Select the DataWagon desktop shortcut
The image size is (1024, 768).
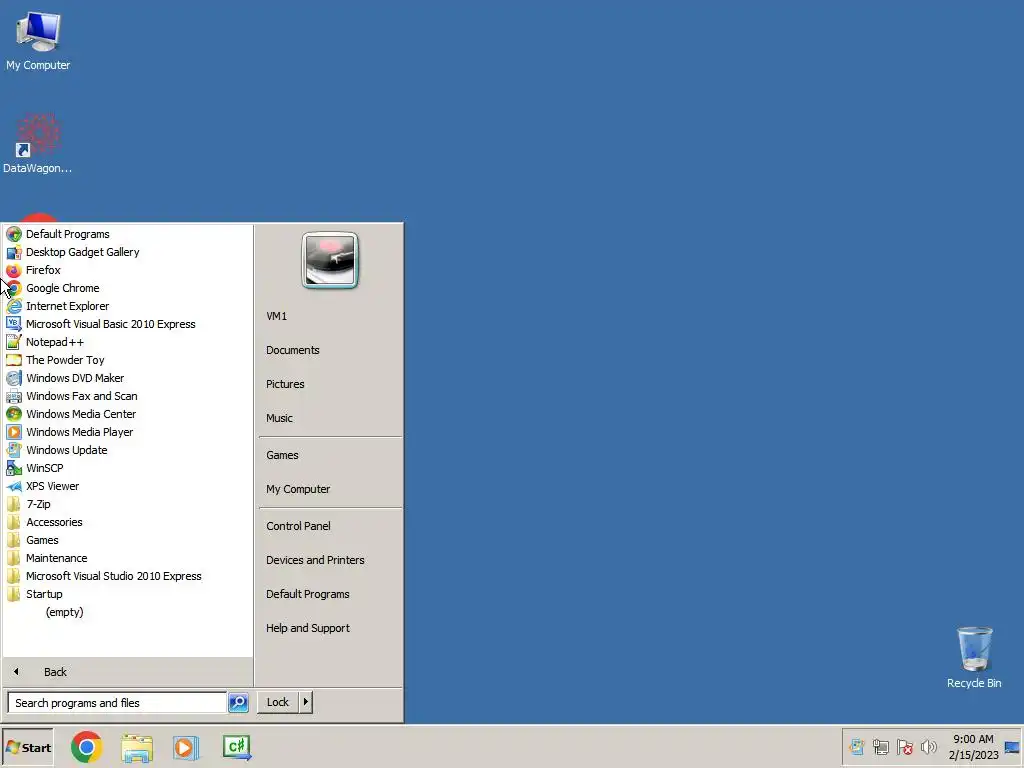coord(38,143)
